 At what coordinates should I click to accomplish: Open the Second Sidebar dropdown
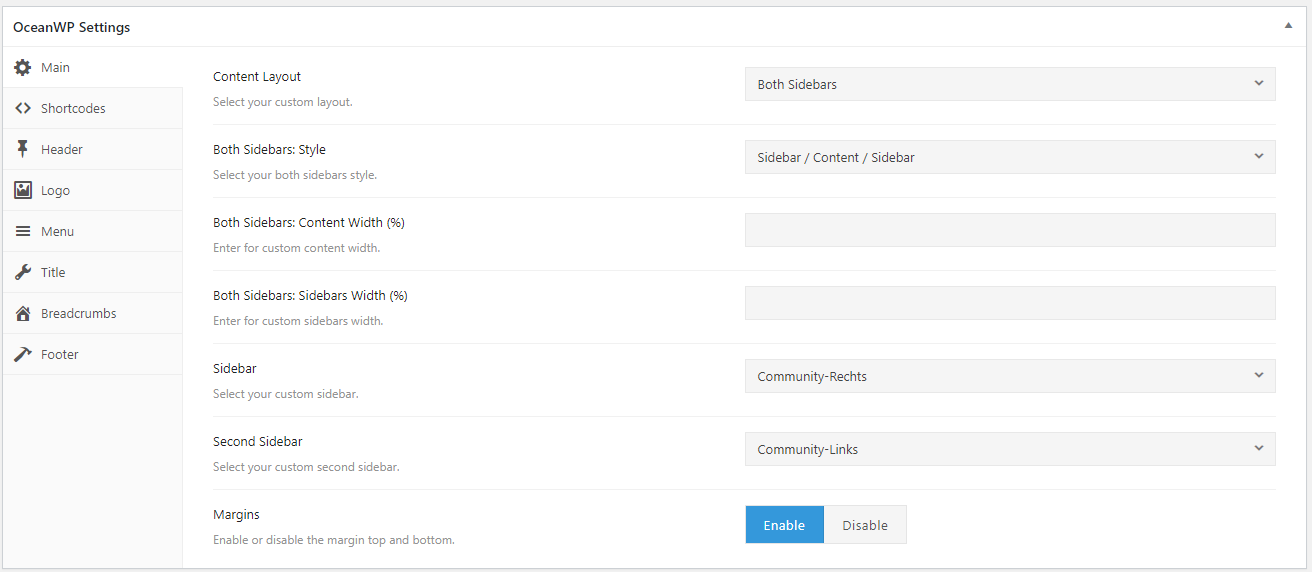click(x=1010, y=449)
